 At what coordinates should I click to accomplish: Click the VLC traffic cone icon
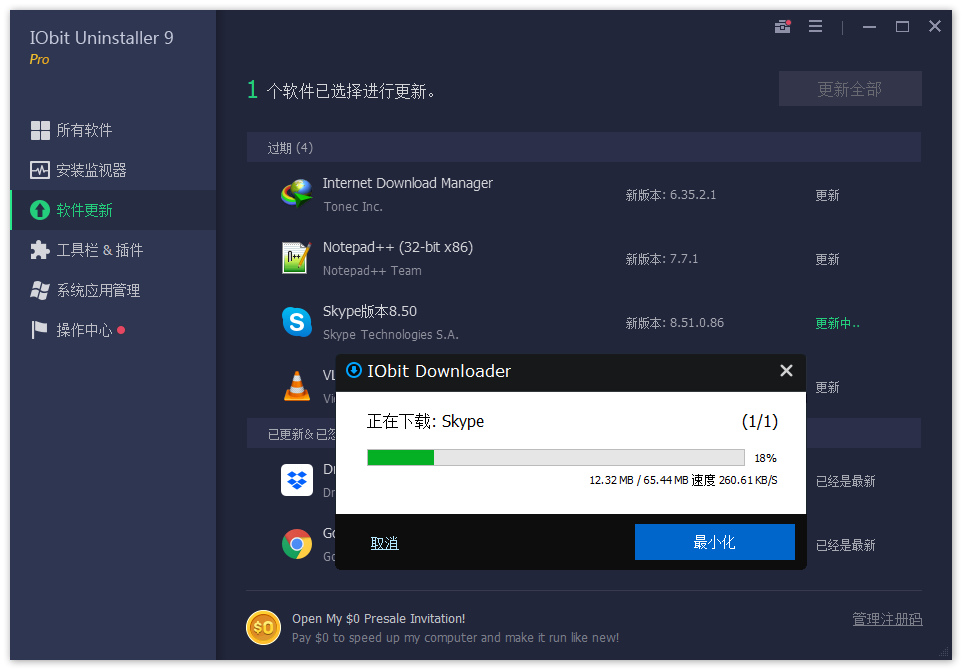pyautogui.click(x=297, y=386)
